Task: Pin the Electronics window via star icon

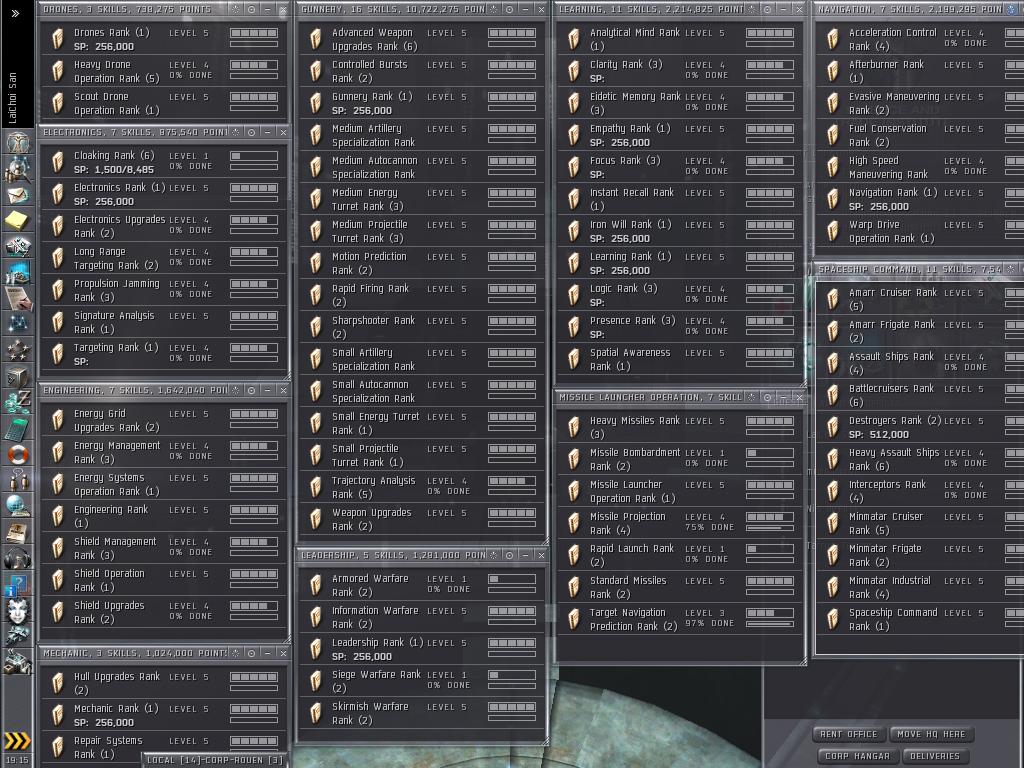Action: (x=236, y=132)
